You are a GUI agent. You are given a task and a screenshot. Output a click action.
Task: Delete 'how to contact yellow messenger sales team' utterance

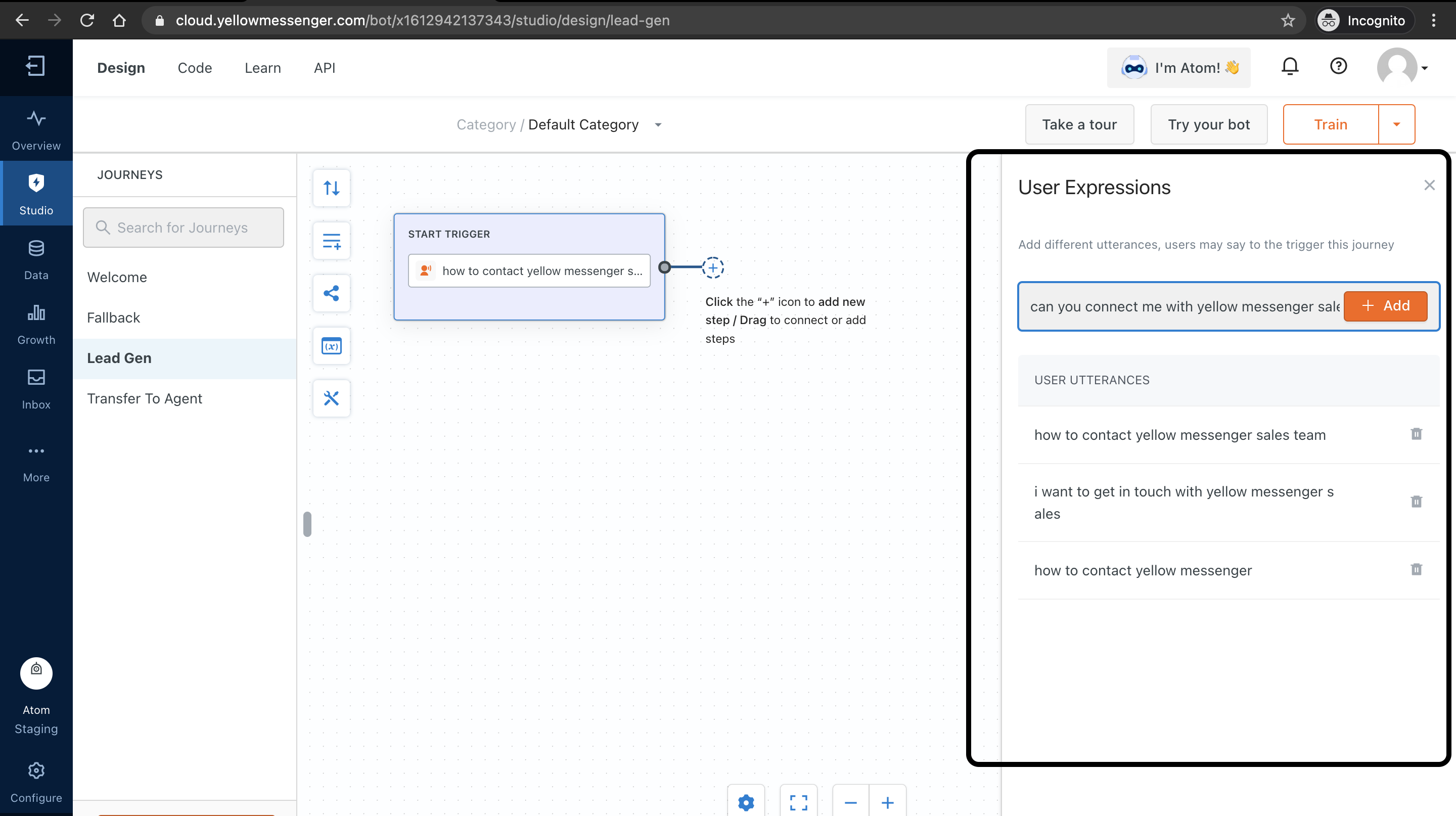(1416, 434)
